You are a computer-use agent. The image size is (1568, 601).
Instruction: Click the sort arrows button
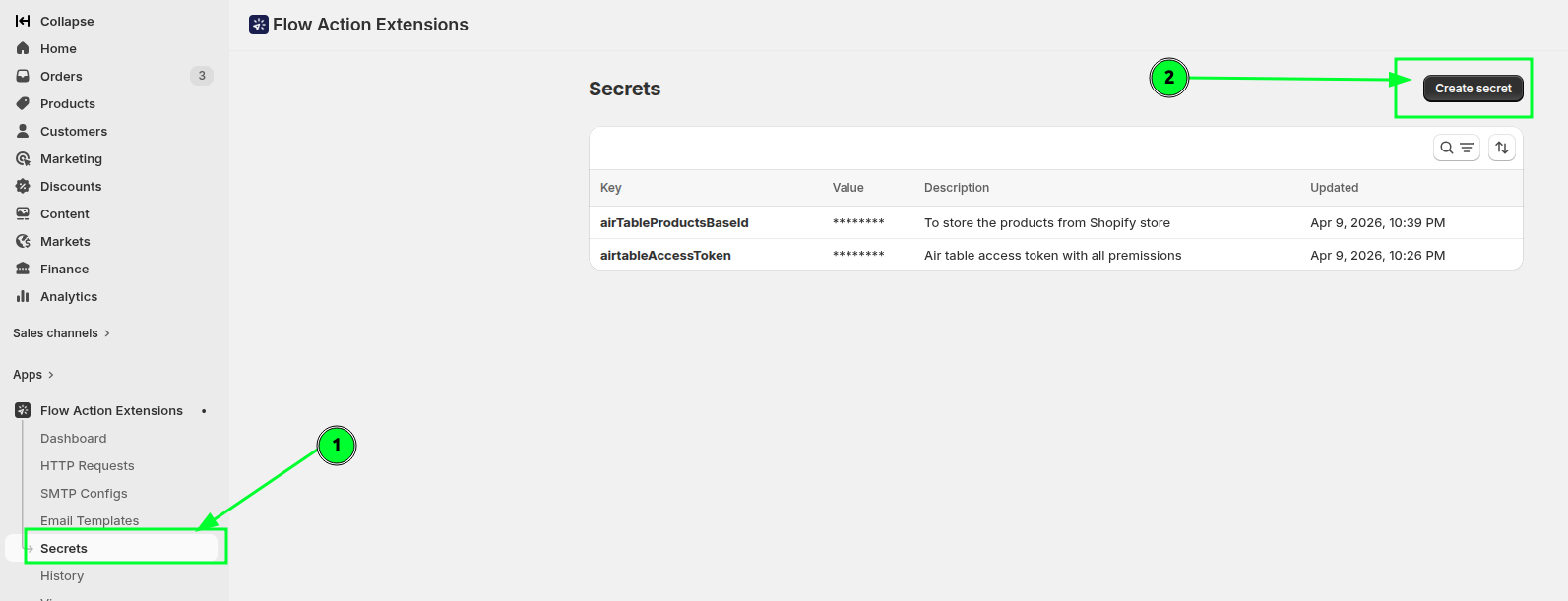pos(1501,148)
